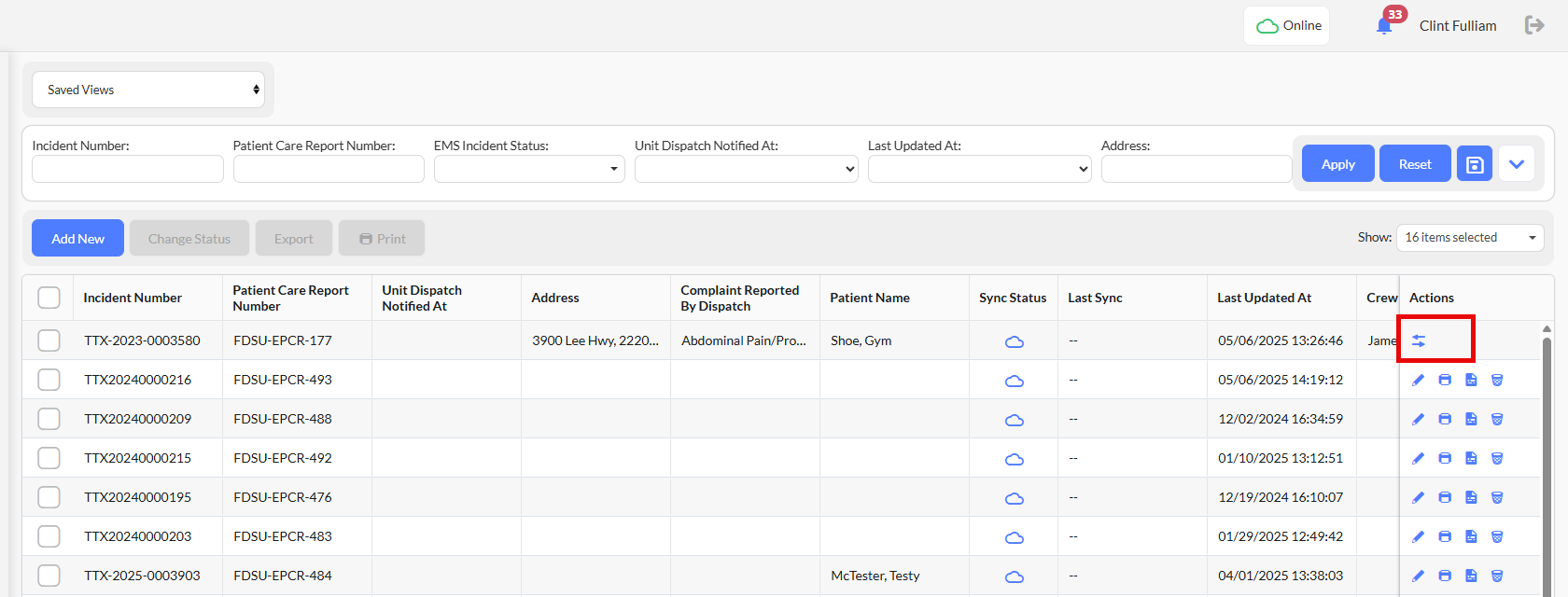Expand more filters with the chevron button

[1517, 164]
